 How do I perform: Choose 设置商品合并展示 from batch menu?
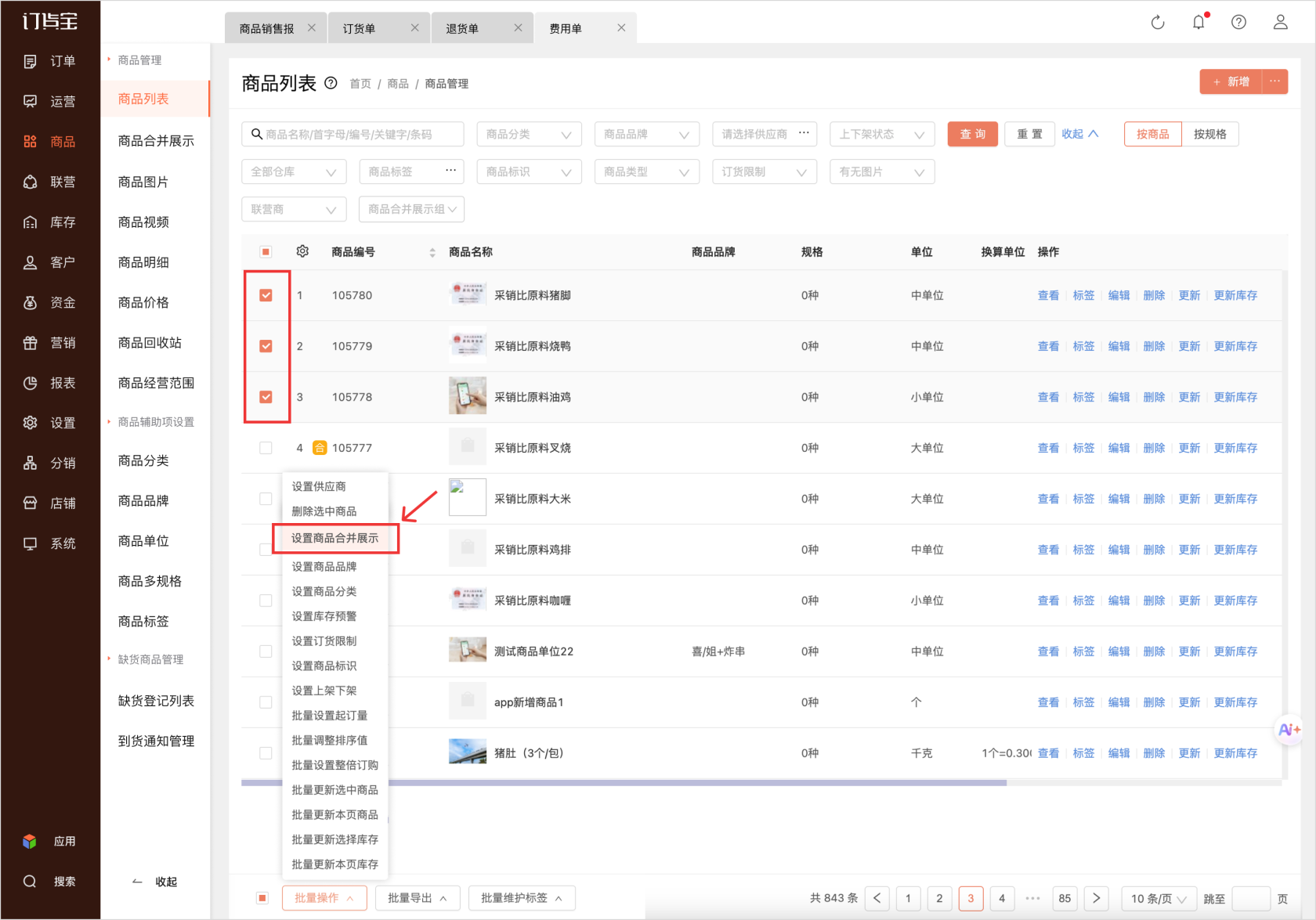click(x=335, y=538)
